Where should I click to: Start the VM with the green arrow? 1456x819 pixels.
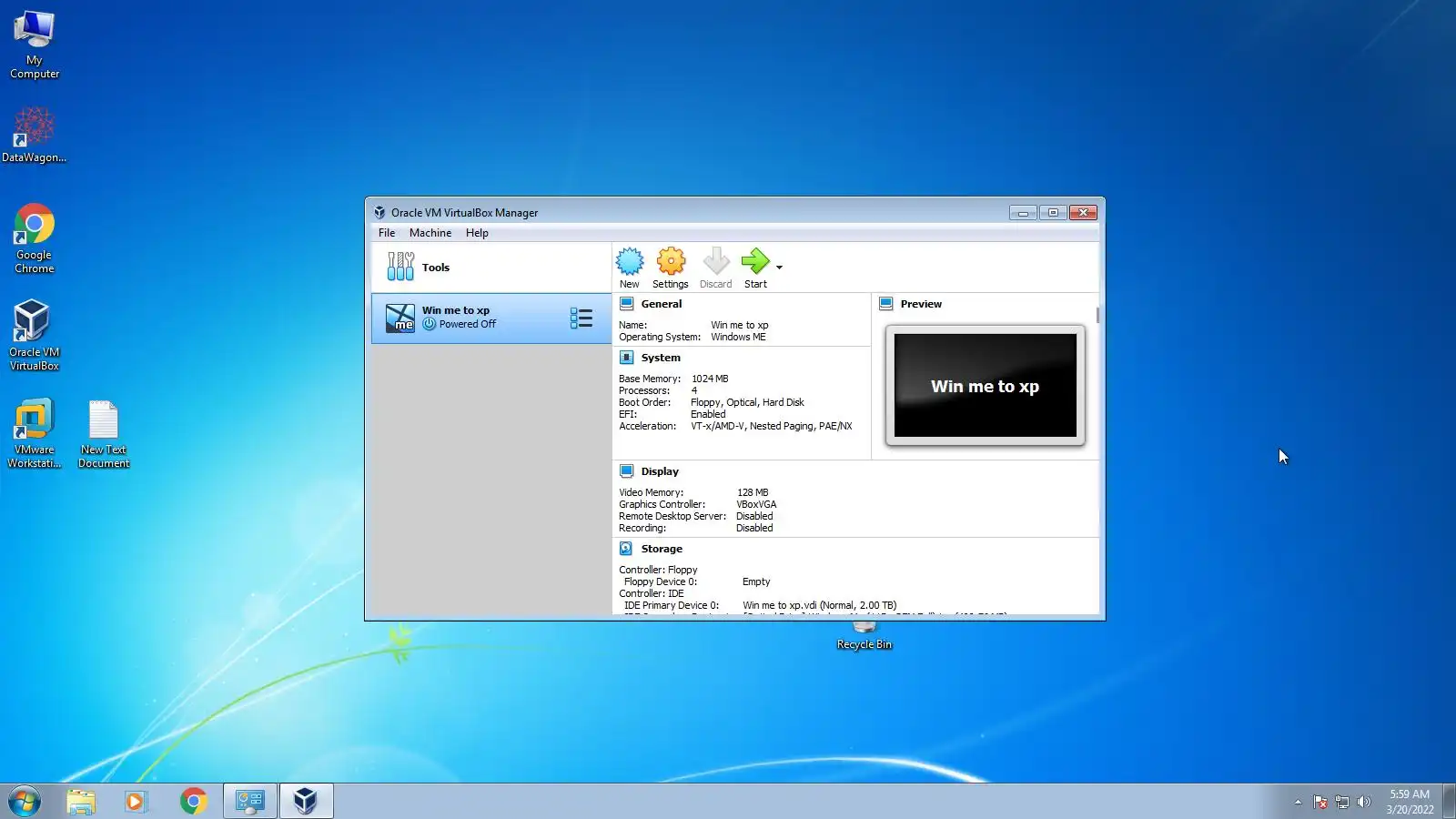(755, 262)
